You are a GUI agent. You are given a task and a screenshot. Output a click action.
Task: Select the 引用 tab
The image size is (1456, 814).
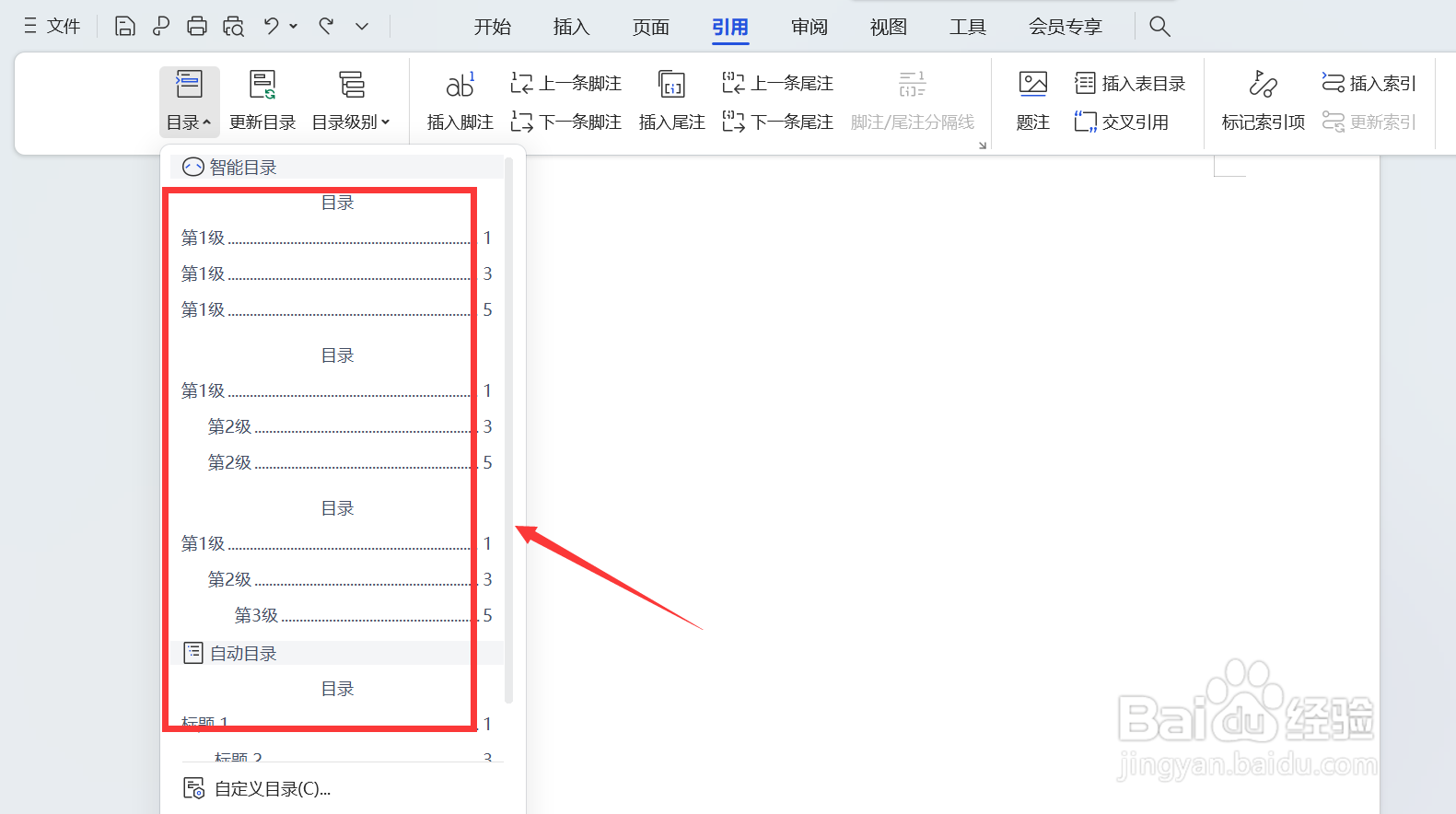click(730, 27)
